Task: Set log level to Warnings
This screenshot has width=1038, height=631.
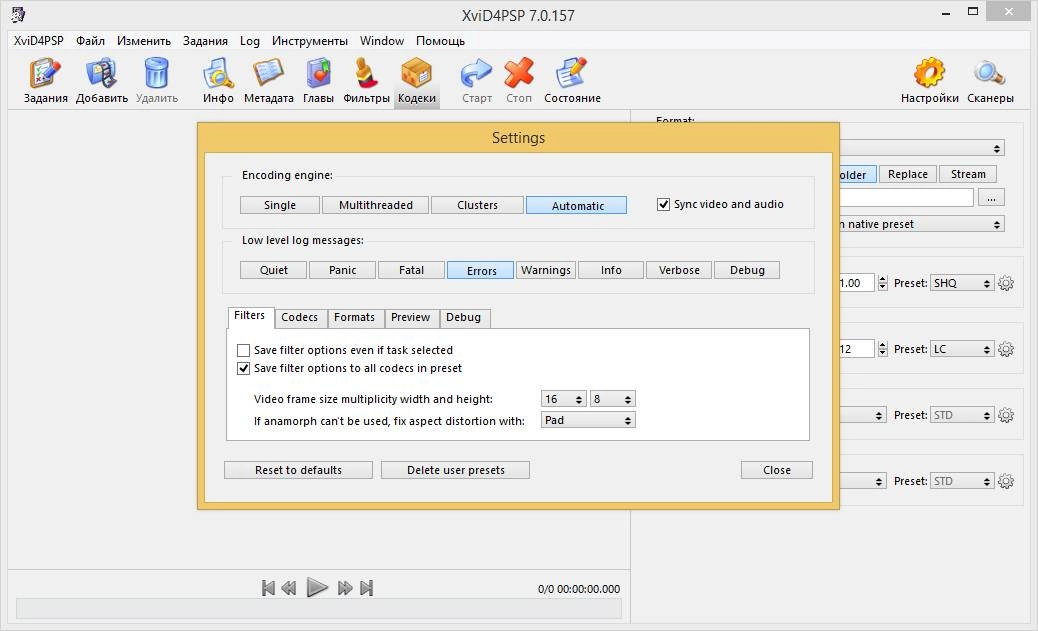Action: (545, 270)
